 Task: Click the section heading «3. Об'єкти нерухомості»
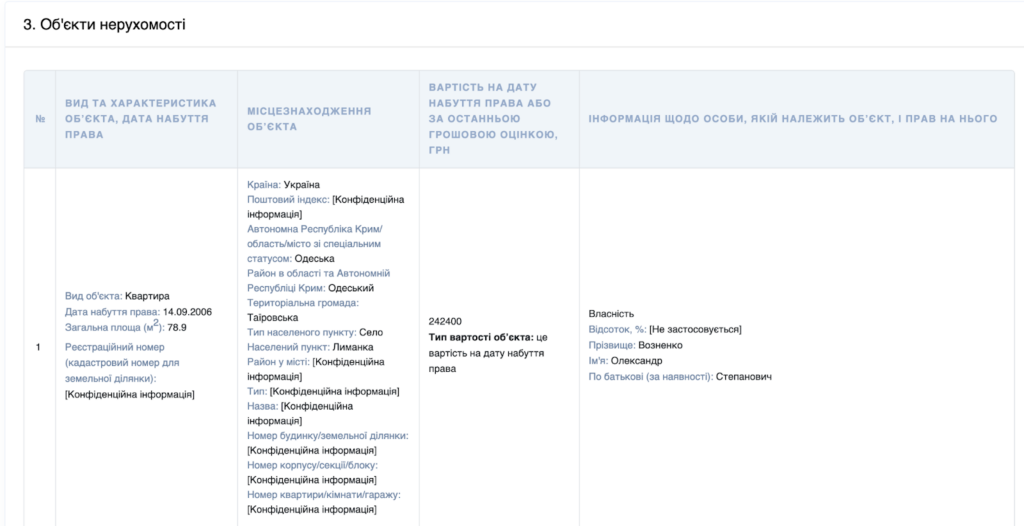click(x=104, y=24)
